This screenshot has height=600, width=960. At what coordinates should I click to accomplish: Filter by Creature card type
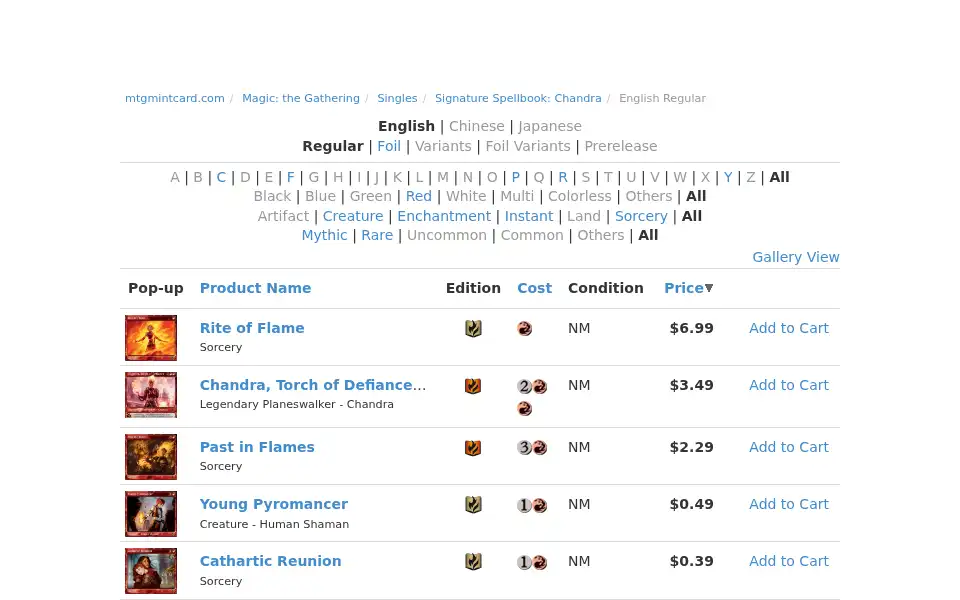[353, 216]
